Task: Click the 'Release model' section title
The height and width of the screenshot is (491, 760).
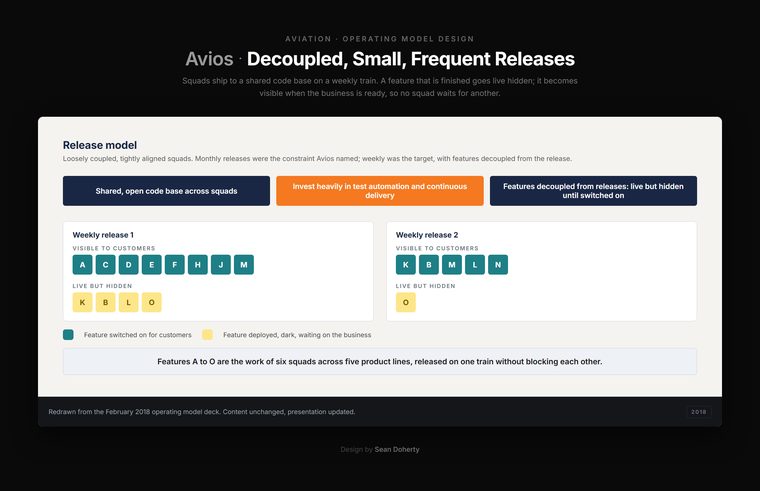Action: [x=100, y=145]
